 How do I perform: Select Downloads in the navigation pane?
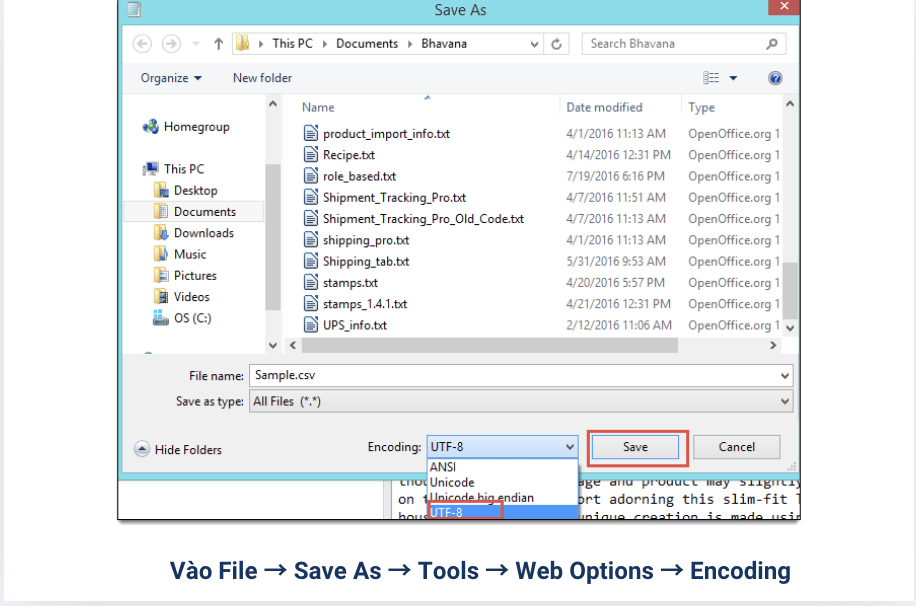pos(203,233)
